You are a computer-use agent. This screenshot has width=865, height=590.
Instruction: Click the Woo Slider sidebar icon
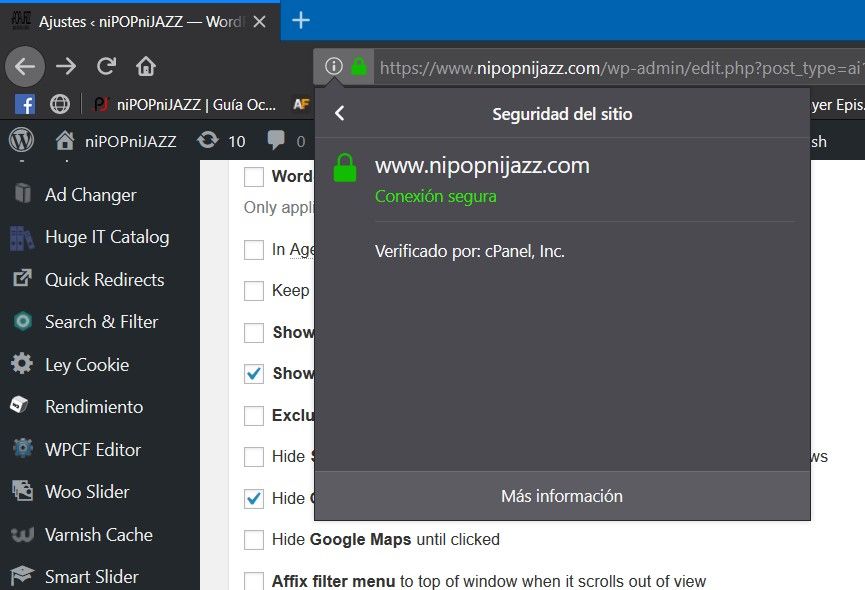click(x=23, y=491)
